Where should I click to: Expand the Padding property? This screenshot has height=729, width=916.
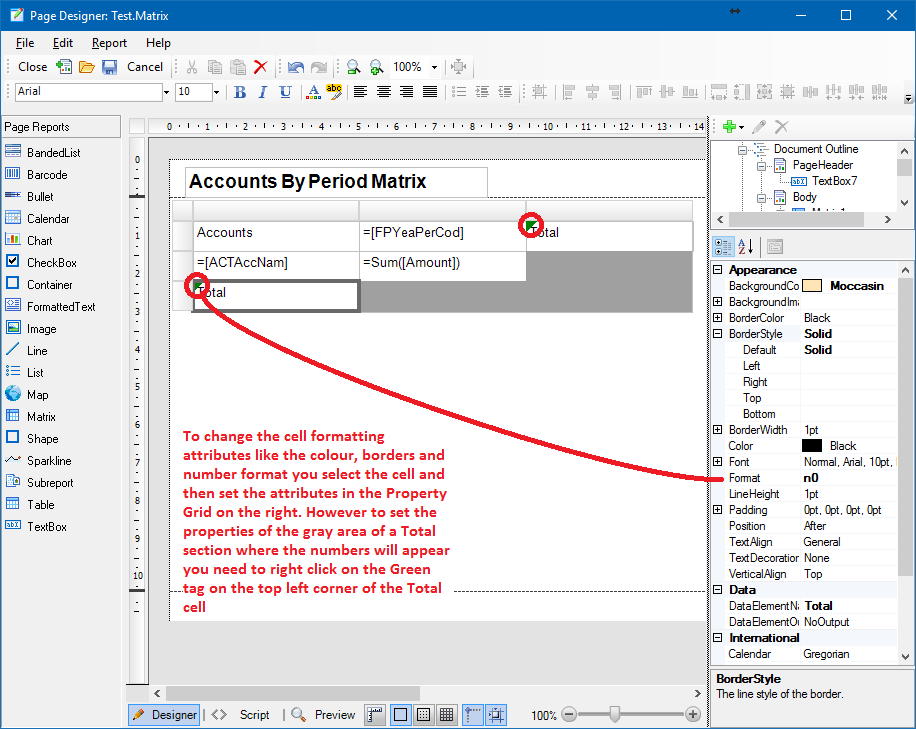click(718, 509)
